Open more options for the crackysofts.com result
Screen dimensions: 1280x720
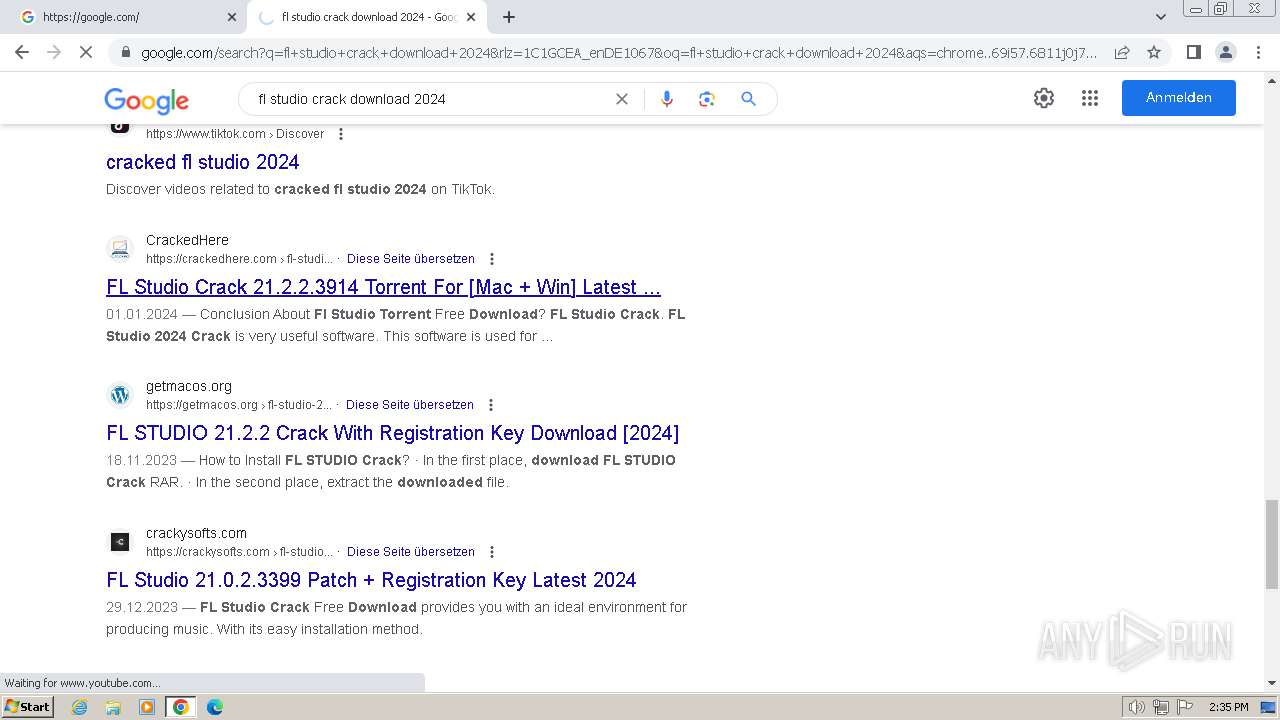click(x=491, y=552)
